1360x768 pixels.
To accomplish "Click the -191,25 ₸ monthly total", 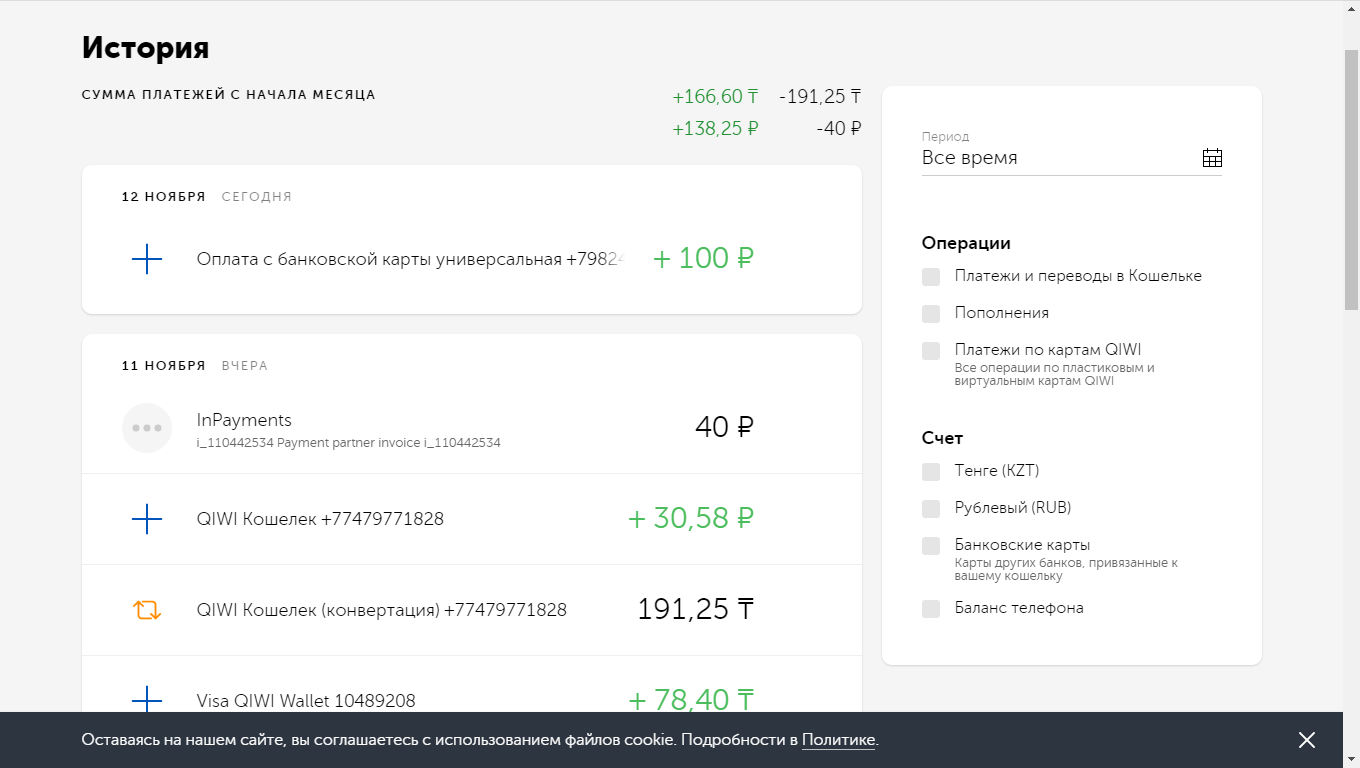I will point(820,97).
